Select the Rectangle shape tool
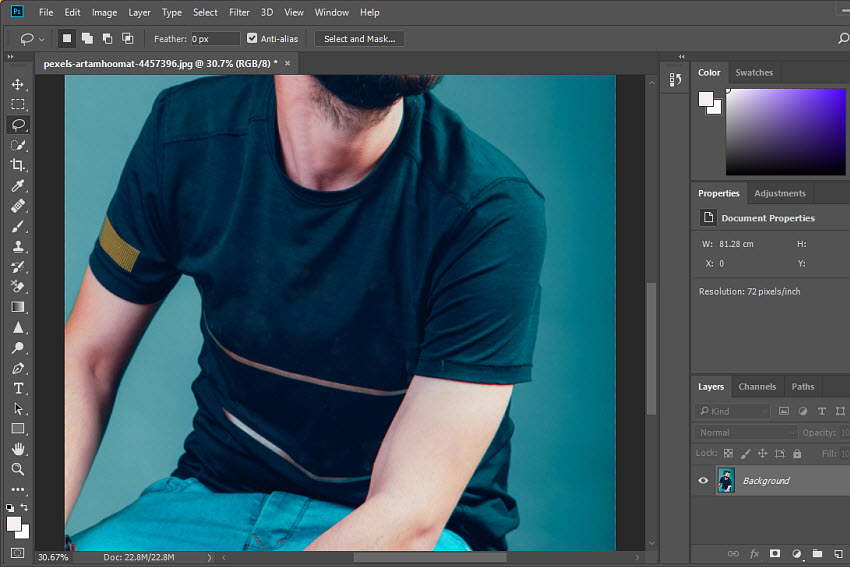 click(x=18, y=429)
